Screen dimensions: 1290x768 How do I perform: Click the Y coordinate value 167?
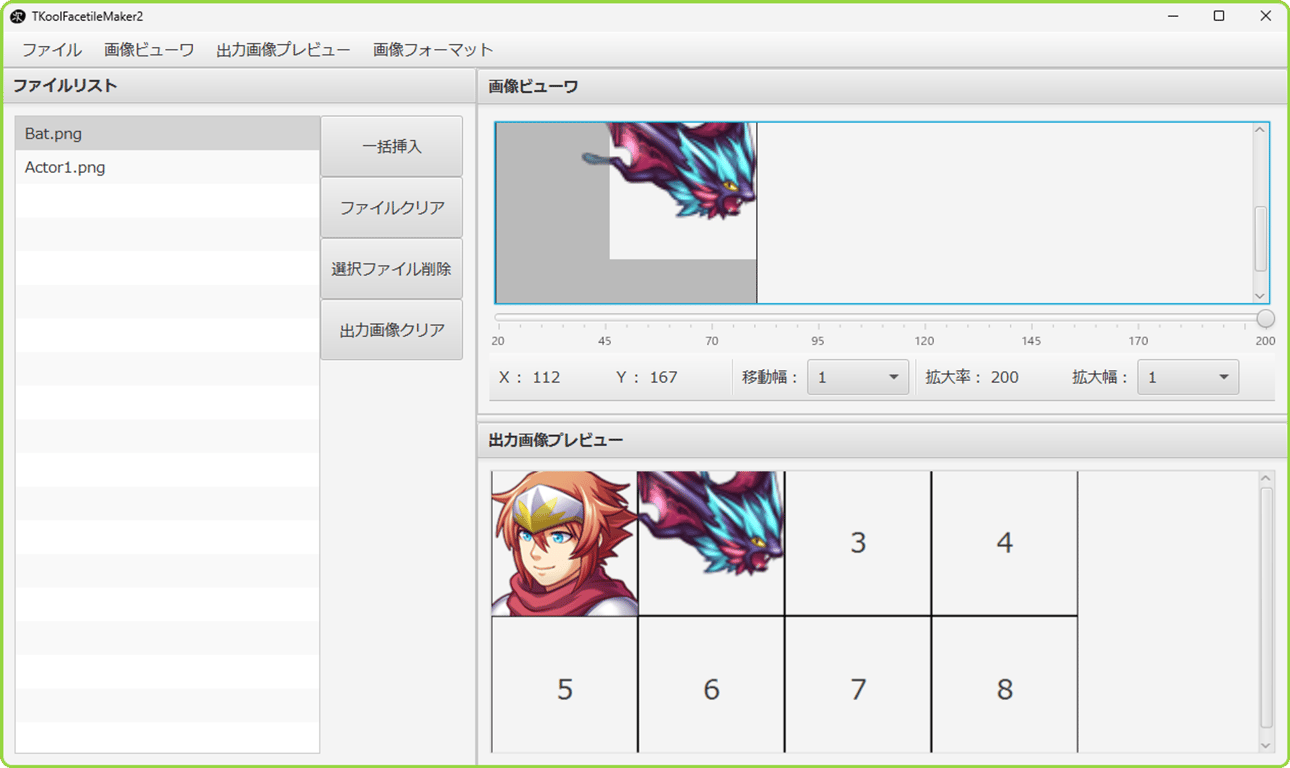(663, 377)
